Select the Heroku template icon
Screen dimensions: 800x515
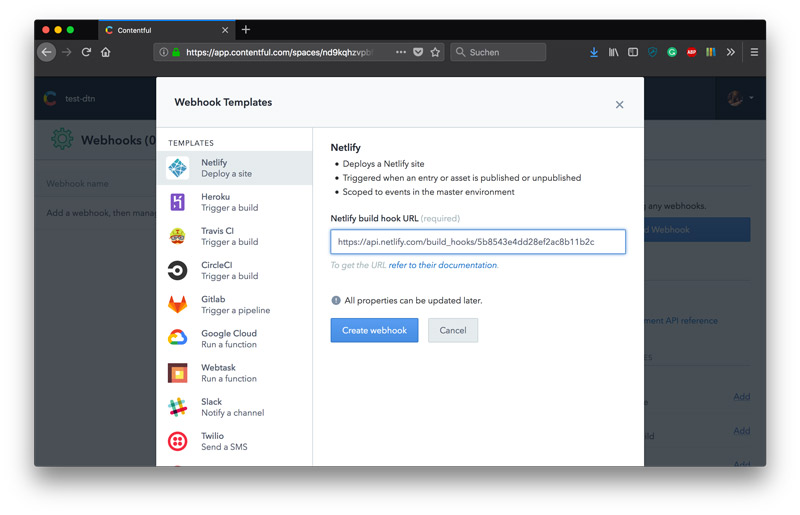[178, 202]
